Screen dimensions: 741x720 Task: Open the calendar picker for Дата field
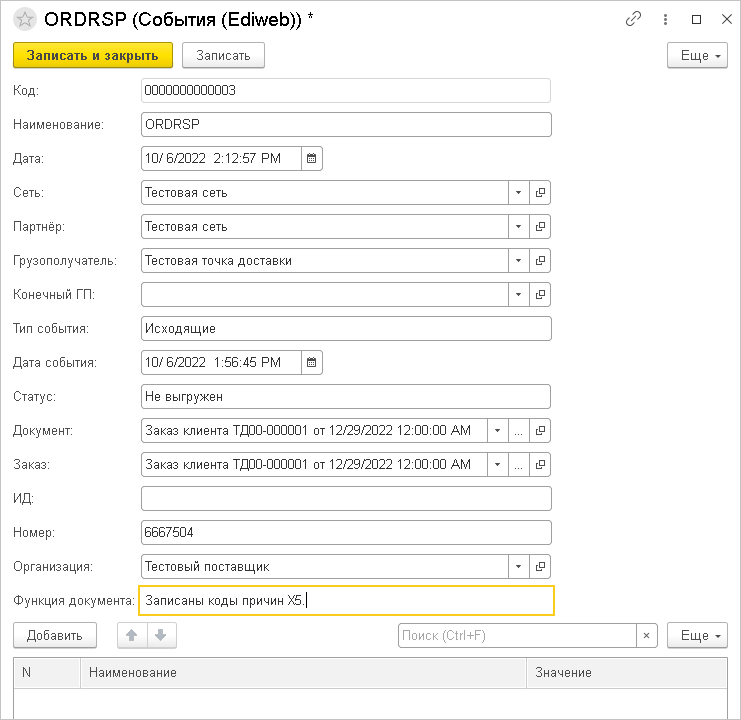(311, 159)
